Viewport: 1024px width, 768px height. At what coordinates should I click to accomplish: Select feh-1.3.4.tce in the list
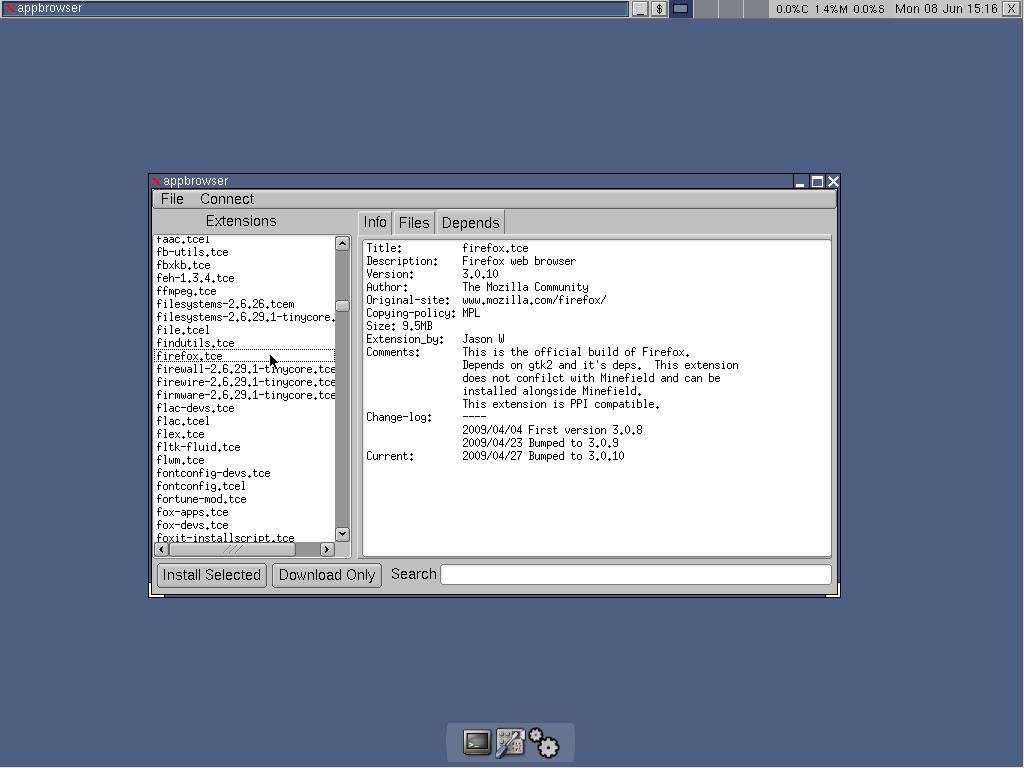pos(244,278)
